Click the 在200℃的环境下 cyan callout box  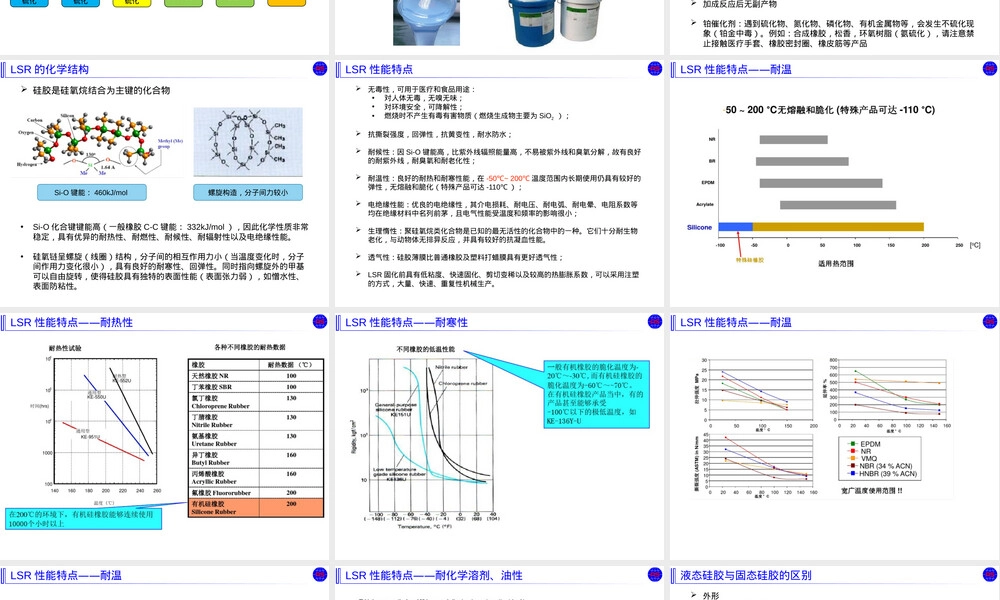pos(83,519)
